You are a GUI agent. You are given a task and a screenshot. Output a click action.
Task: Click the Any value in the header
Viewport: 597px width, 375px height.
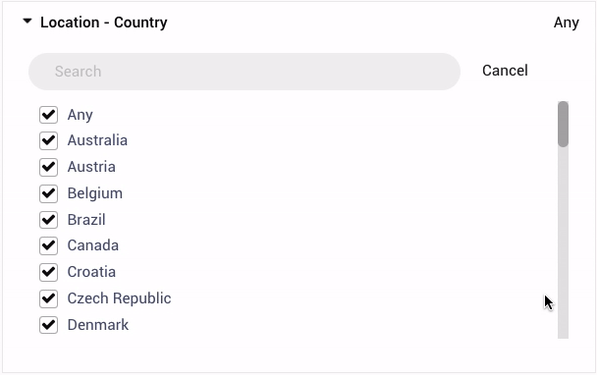pos(566,23)
